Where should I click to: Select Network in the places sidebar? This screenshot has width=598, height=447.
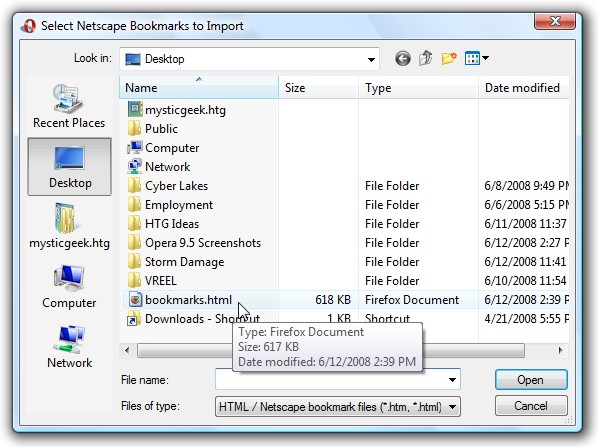coord(69,346)
